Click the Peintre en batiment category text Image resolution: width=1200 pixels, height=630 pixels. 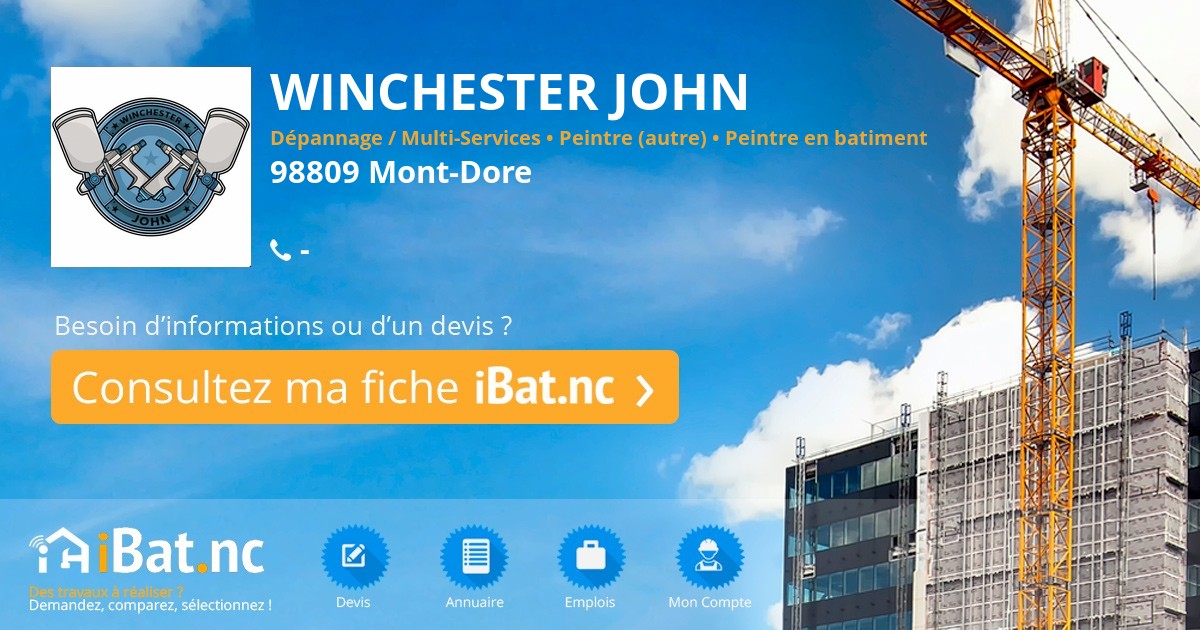[x=826, y=138]
